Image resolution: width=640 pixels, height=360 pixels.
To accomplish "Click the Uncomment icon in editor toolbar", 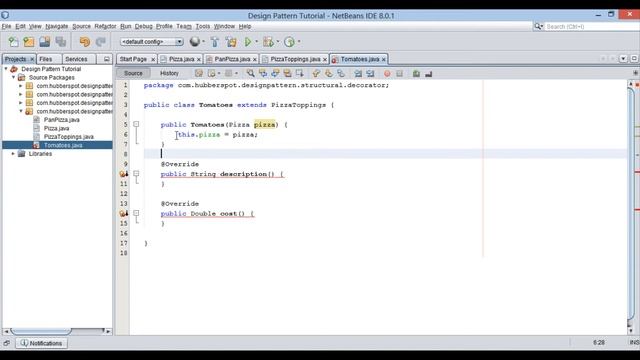I will click(428, 73).
